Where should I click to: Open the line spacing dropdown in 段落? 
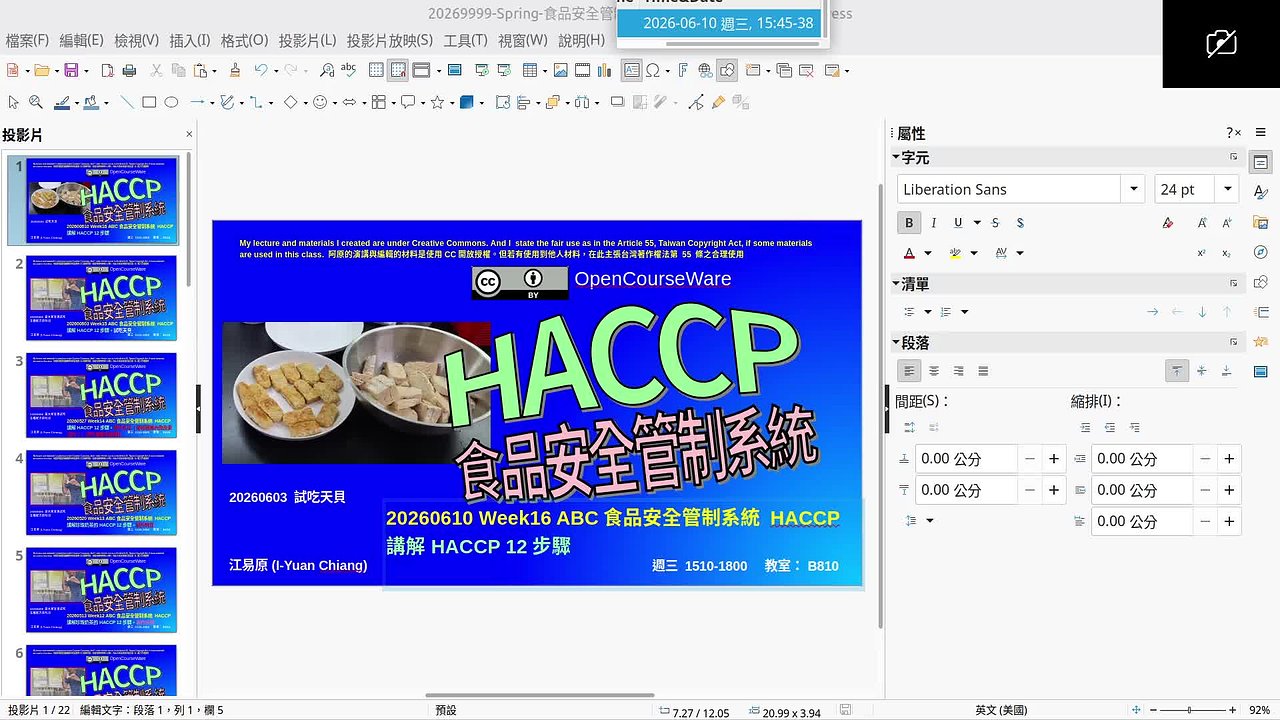(929, 521)
